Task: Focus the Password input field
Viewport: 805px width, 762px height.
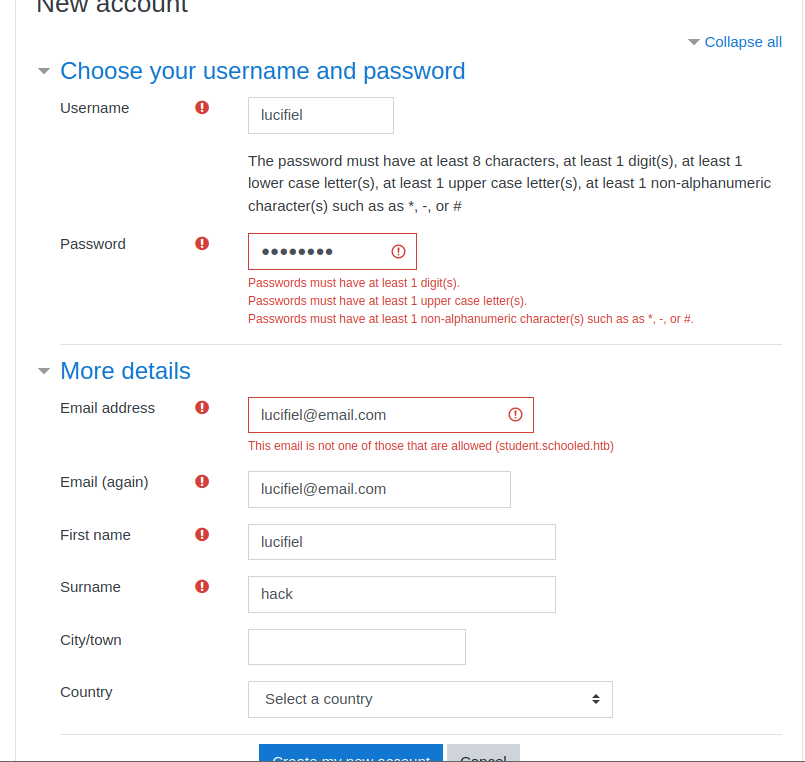Action: click(332, 252)
